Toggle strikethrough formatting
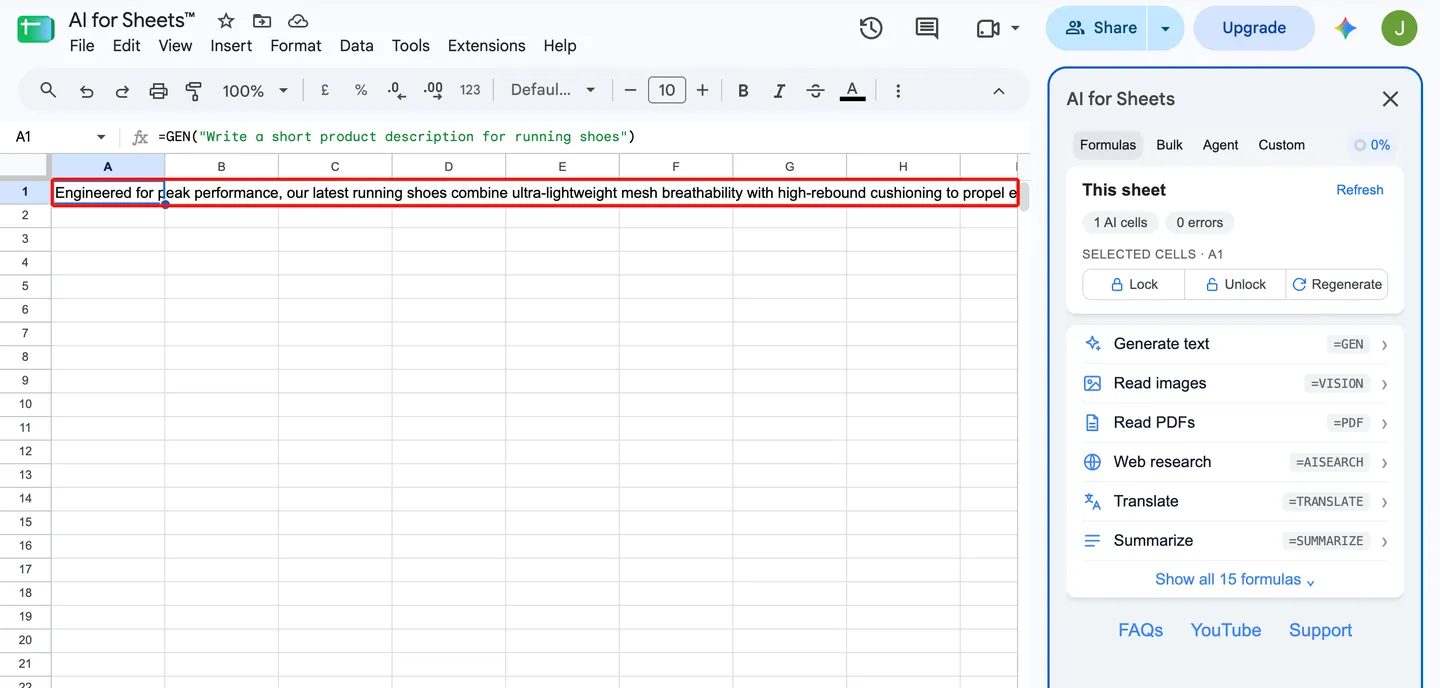The height and width of the screenshot is (688, 1440). coord(815,91)
